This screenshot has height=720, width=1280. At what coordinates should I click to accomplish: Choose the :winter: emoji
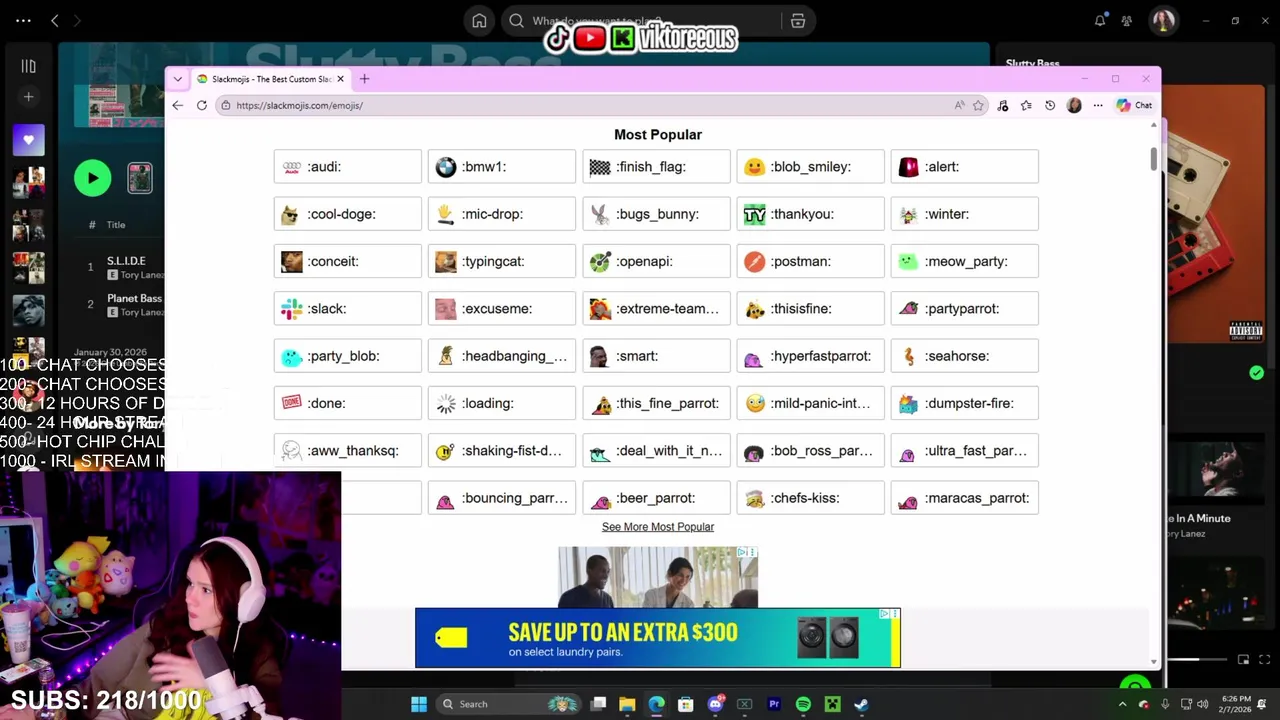(x=964, y=214)
